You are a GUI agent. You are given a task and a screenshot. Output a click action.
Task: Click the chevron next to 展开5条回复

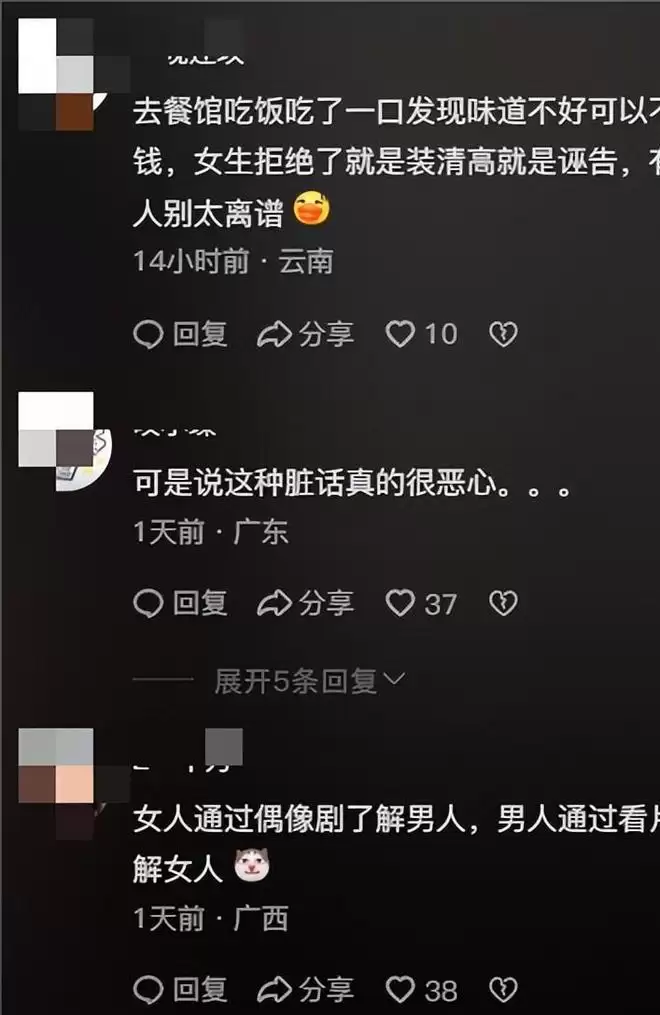(x=394, y=680)
